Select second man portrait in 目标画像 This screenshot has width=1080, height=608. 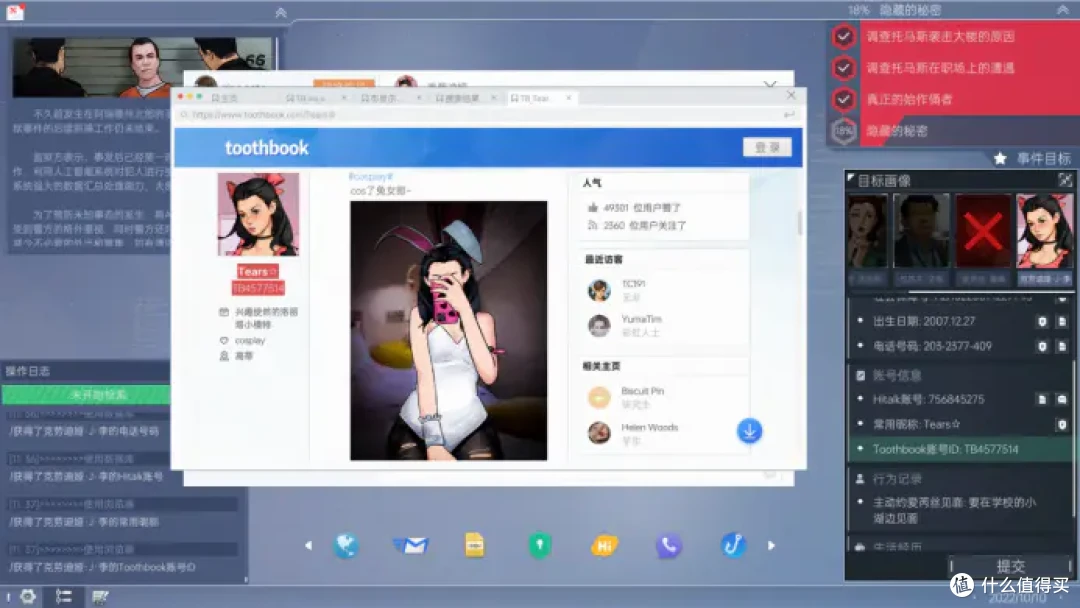tap(922, 231)
